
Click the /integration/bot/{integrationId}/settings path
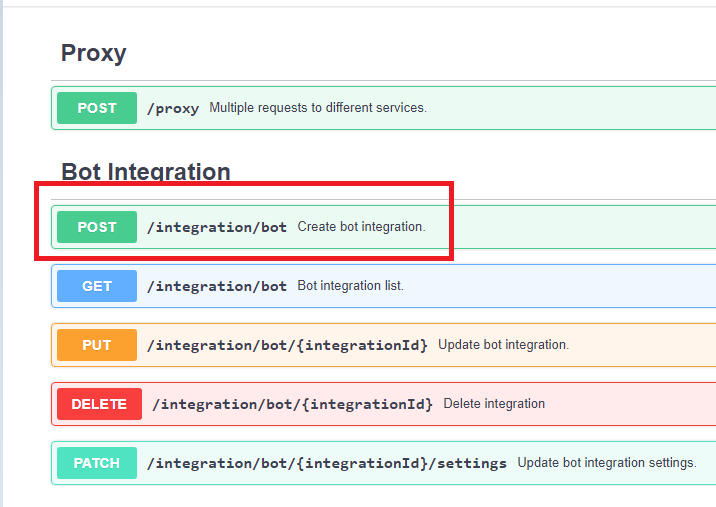point(327,463)
